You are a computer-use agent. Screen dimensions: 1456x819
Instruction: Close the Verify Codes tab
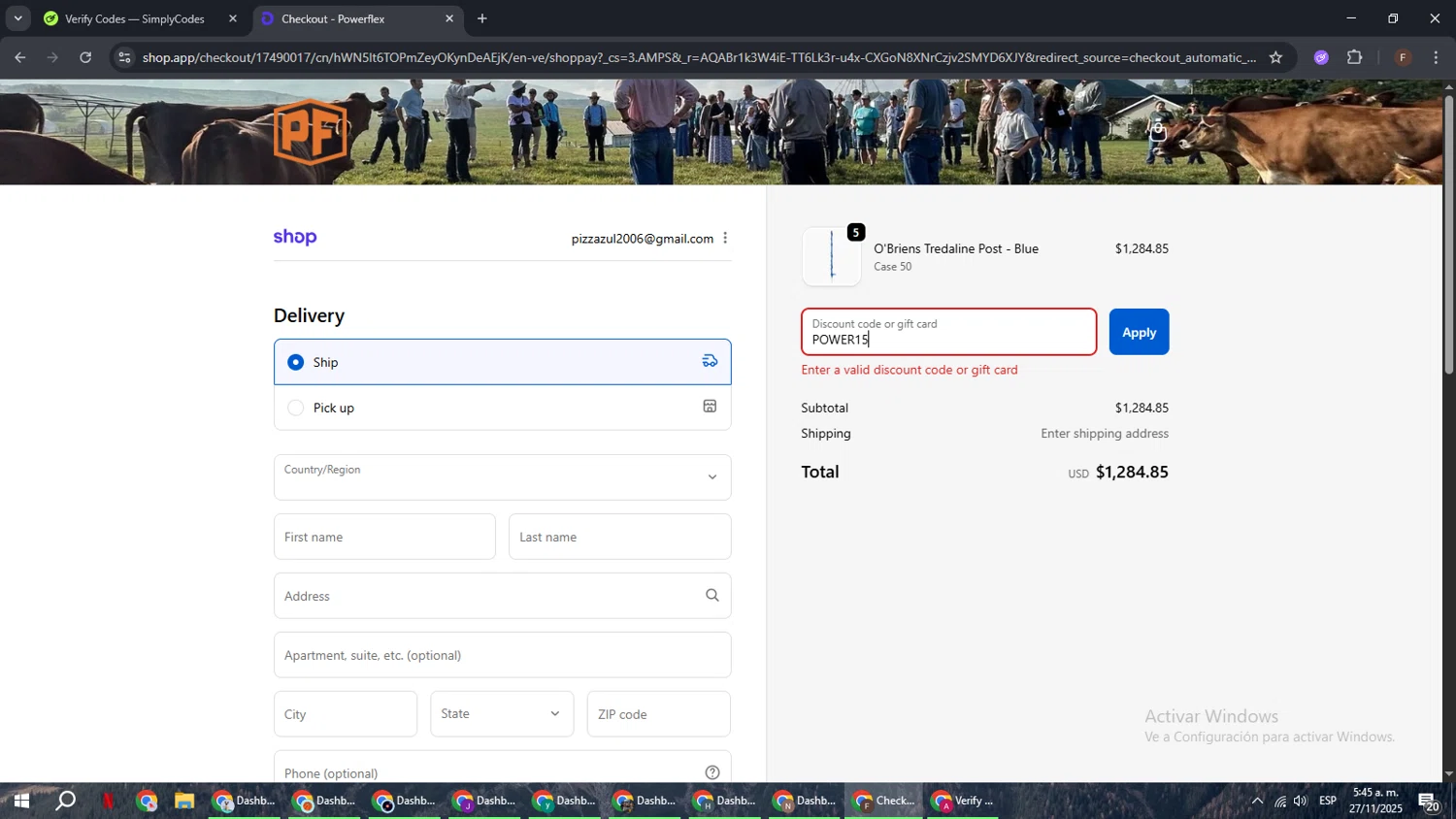pyautogui.click(x=232, y=18)
